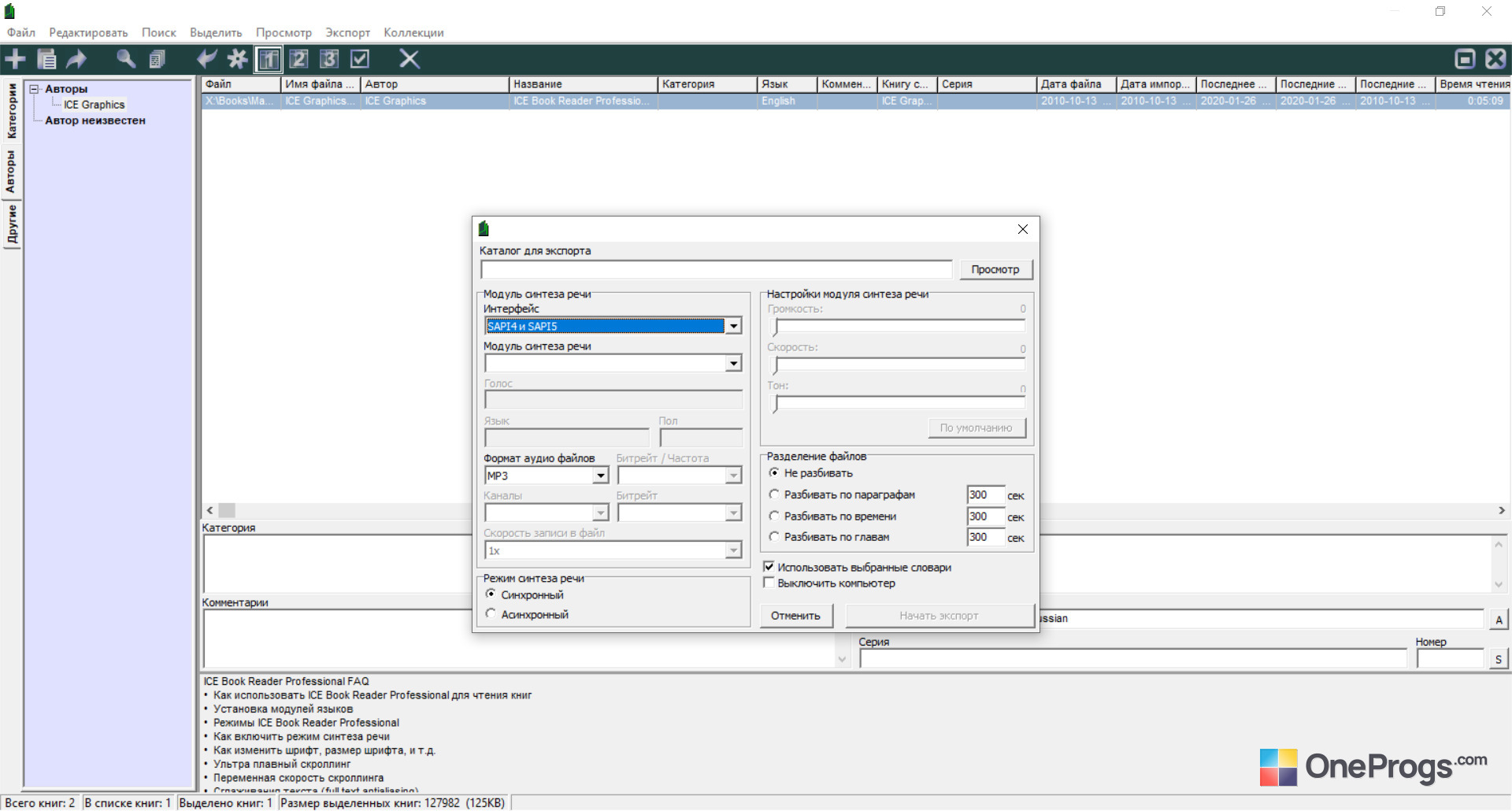
Task: Uncheck 'Использовать выбранные словари' checkbox
Action: click(769, 567)
